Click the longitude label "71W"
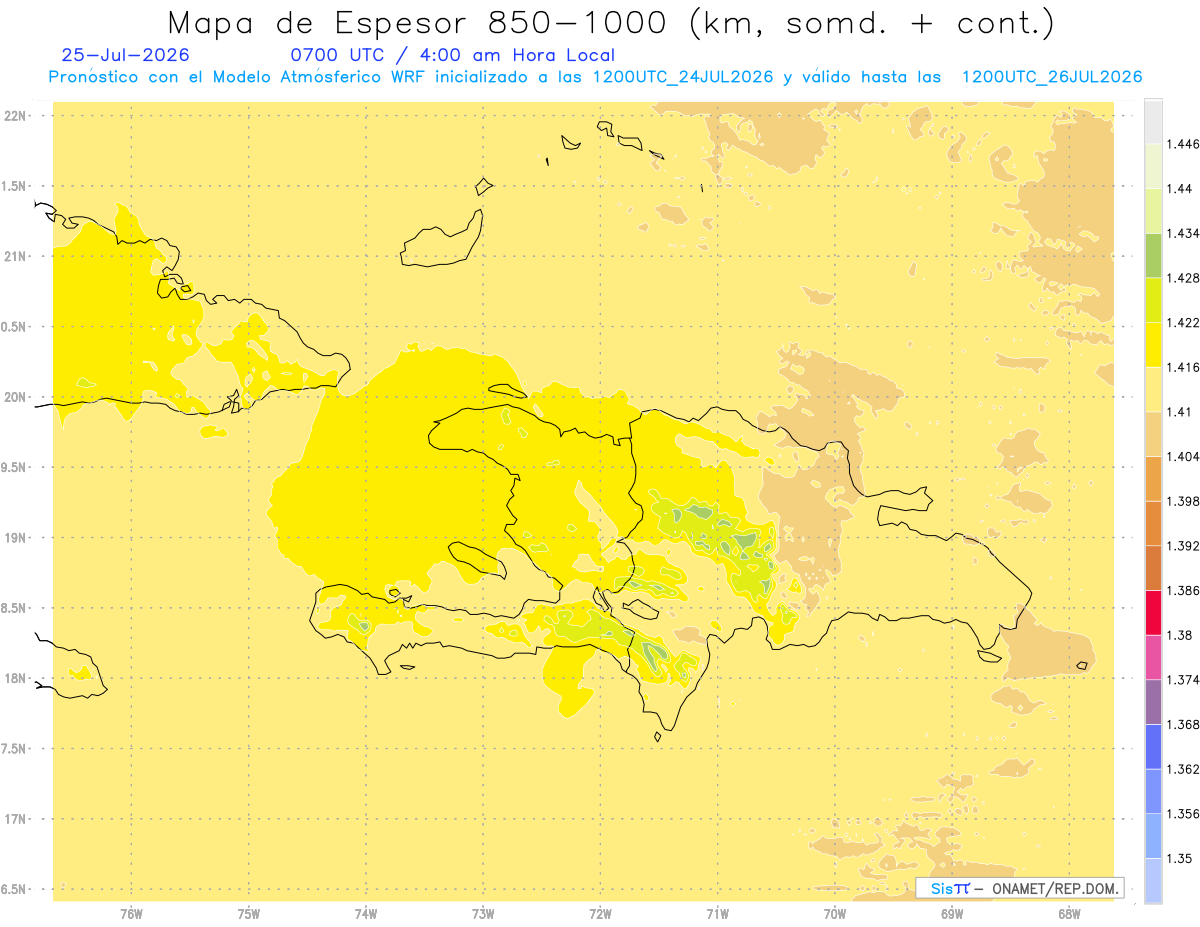 717,915
